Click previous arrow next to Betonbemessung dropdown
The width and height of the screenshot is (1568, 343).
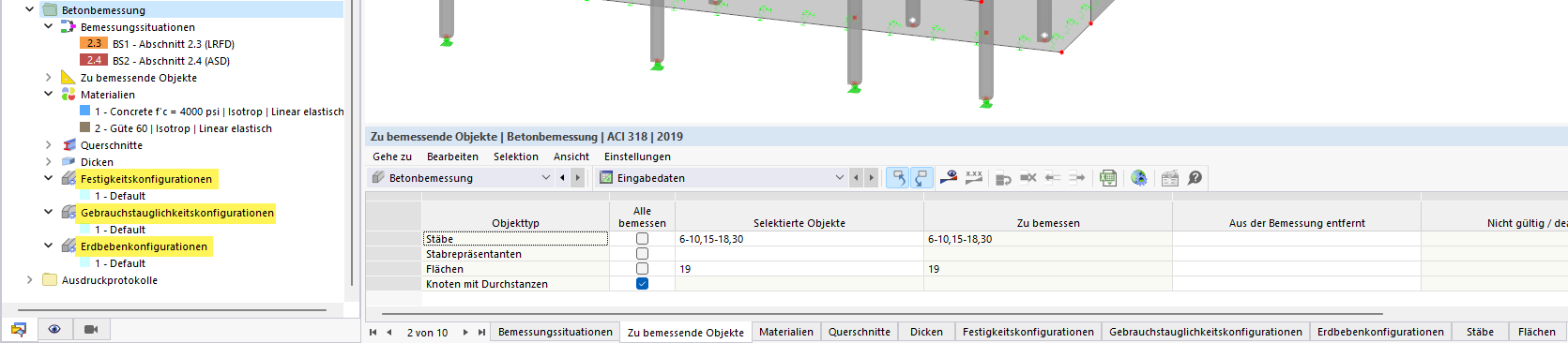click(562, 177)
